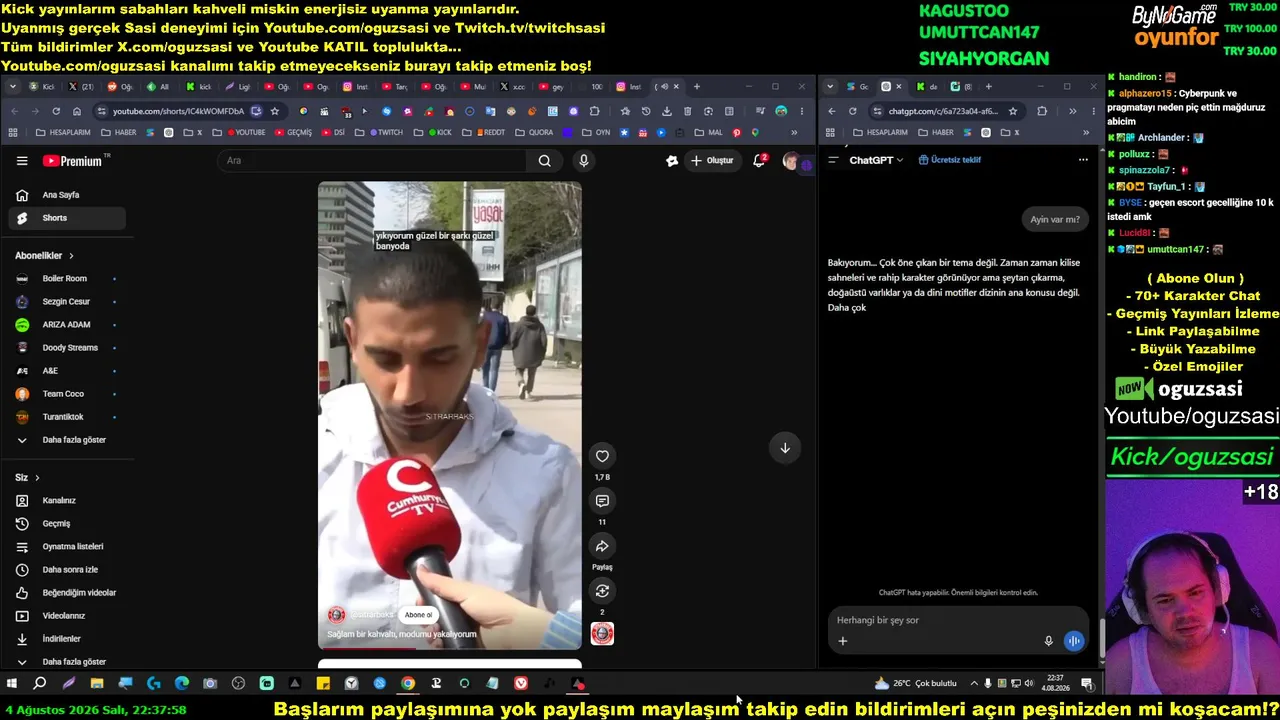Bookmark the ChatGPT page with the star
This screenshot has height=720, width=1280.
(x=1013, y=111)
